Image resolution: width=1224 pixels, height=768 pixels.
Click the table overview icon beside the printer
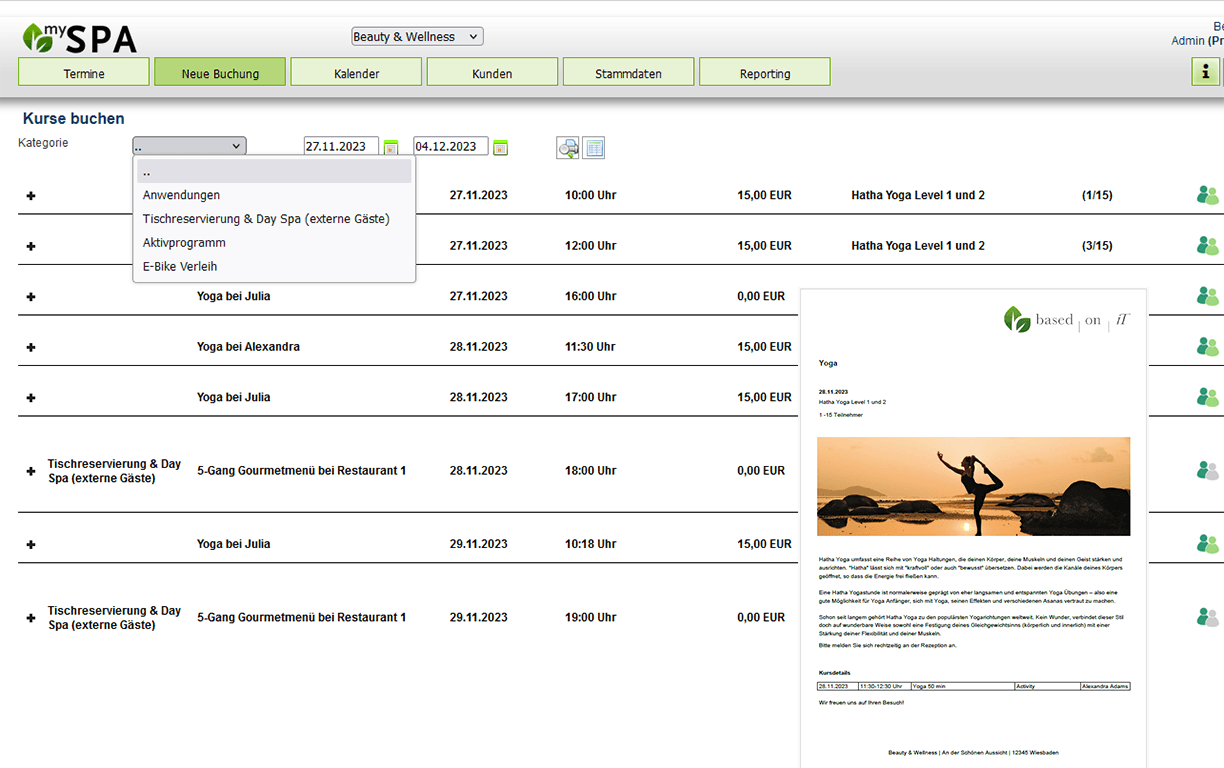(594, 147)
